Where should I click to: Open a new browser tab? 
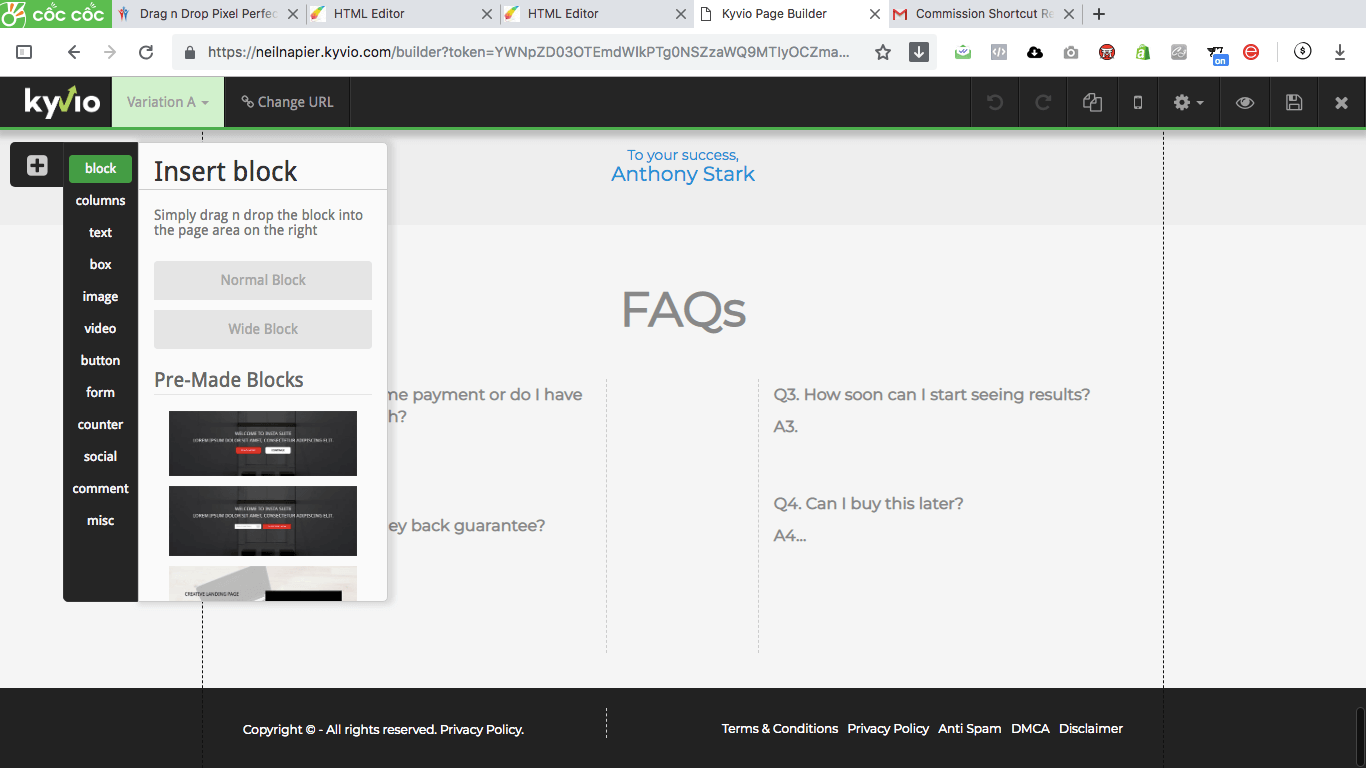pyautogui.click(x=1099, y=14)
